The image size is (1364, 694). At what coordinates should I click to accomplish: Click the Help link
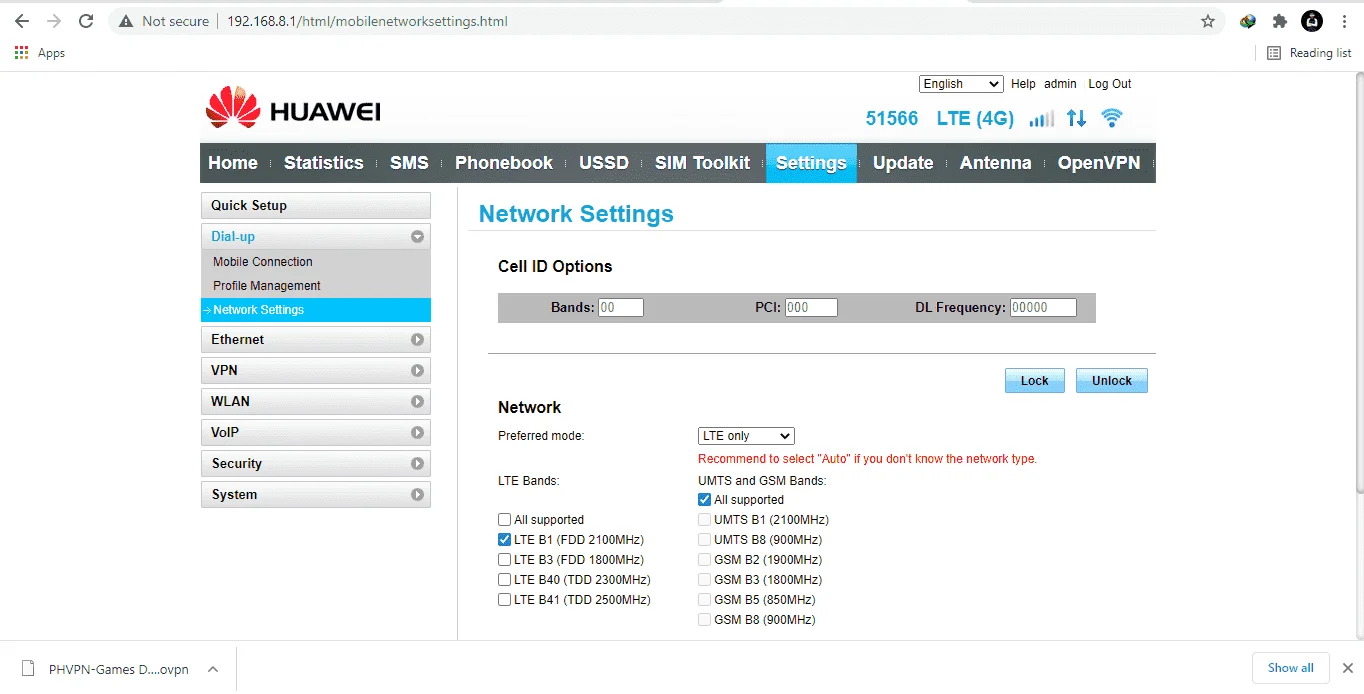tap(1023, 84)
